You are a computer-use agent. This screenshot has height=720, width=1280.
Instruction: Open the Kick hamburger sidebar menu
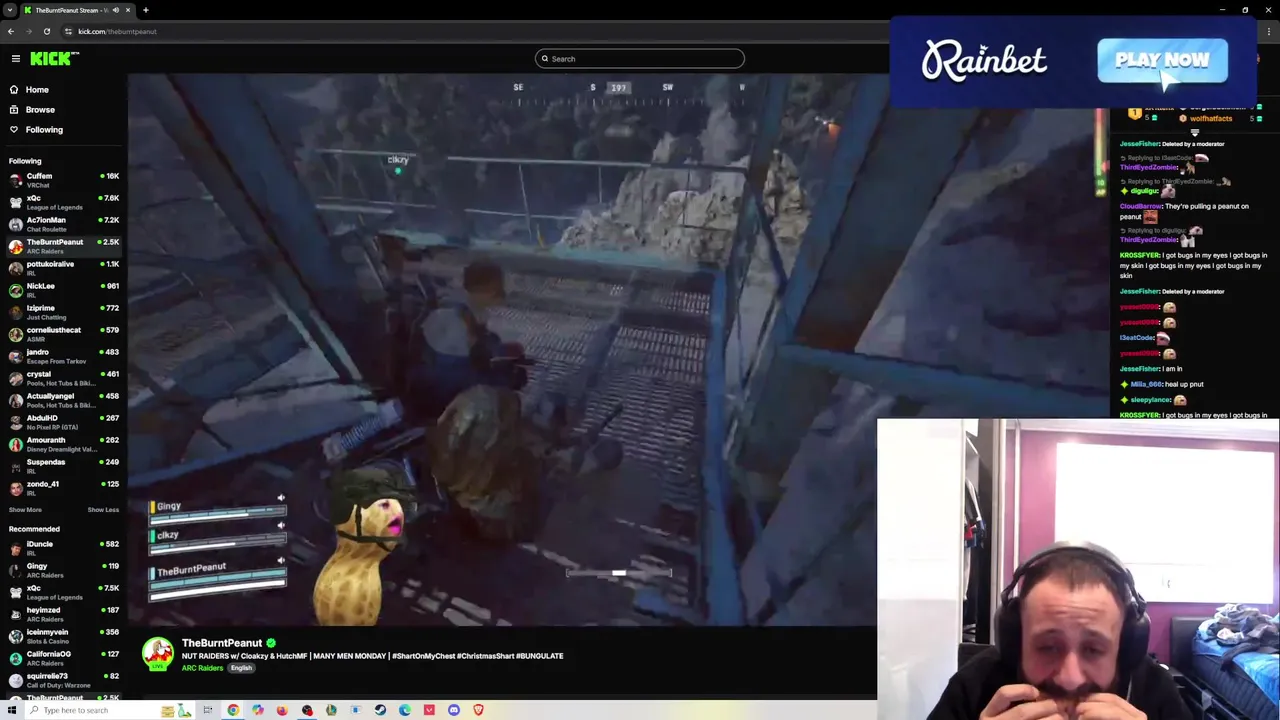(x=16, y=59)
